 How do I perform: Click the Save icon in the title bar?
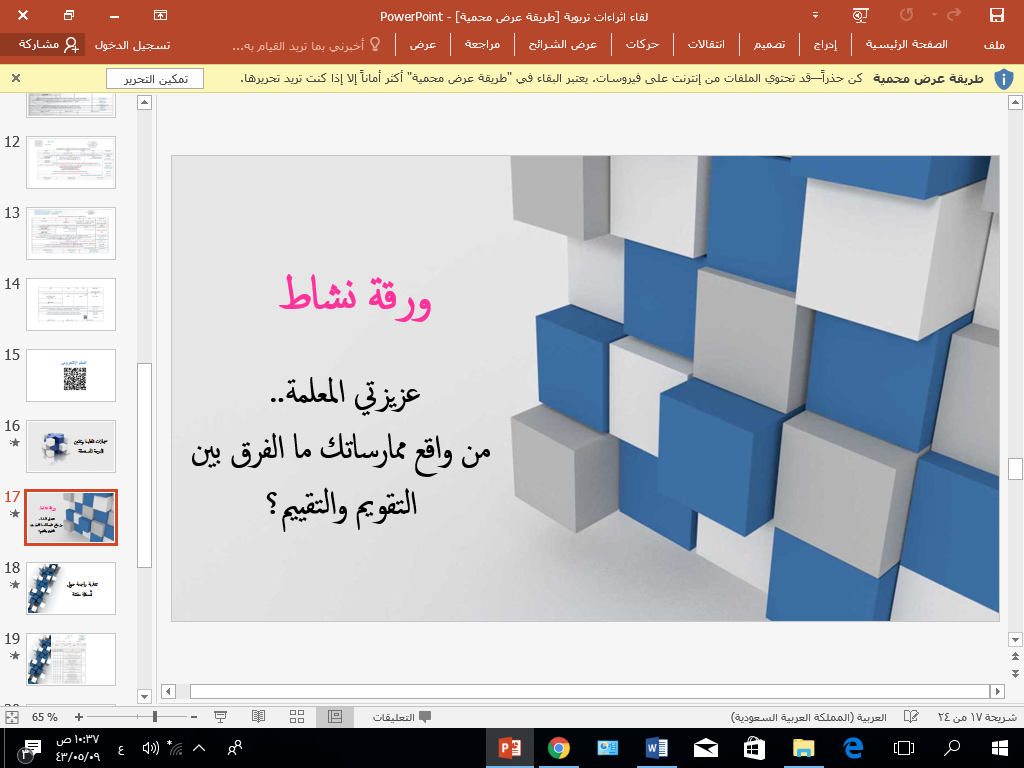996,15
